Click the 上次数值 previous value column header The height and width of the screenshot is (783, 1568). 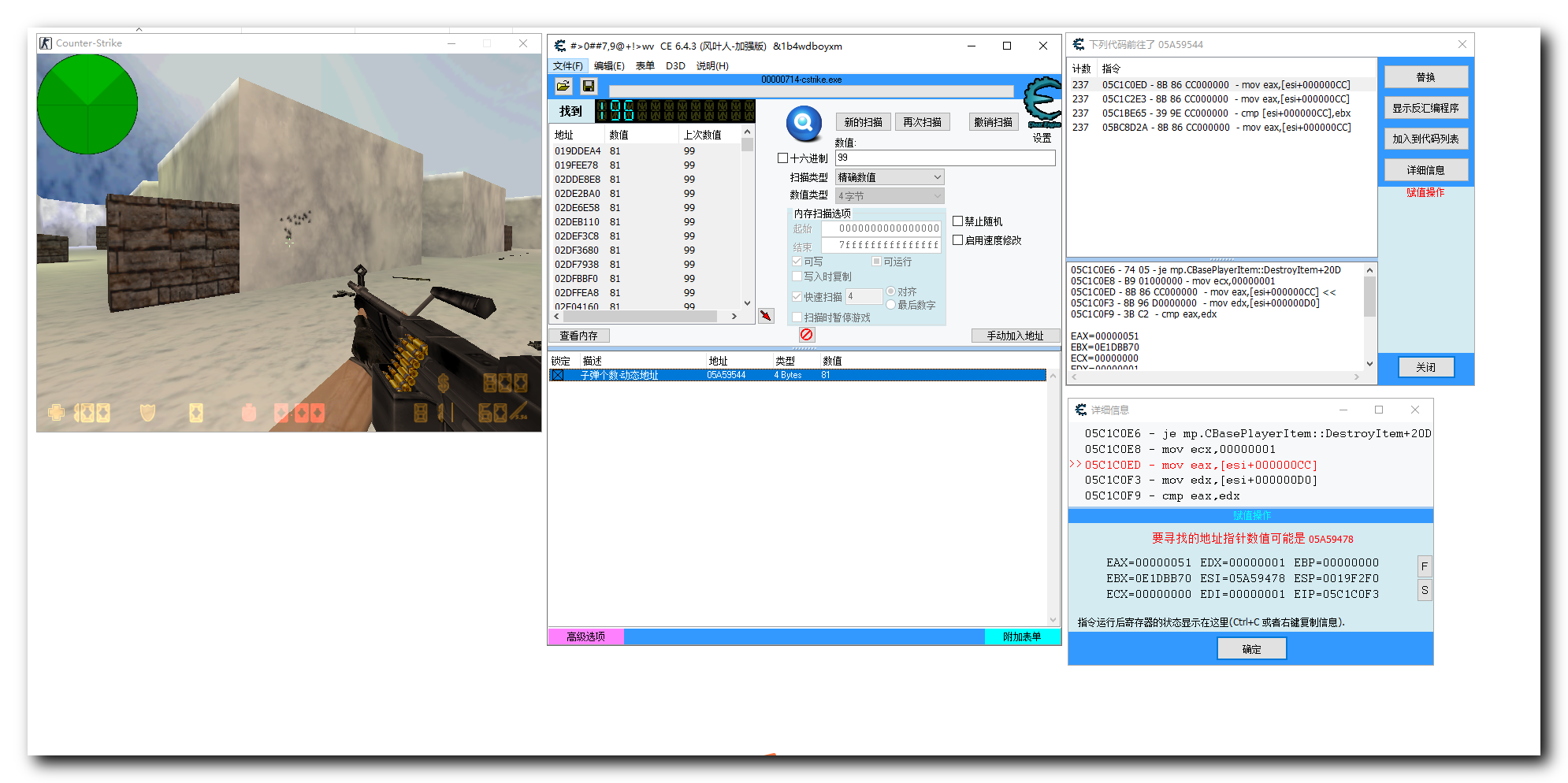709,135
